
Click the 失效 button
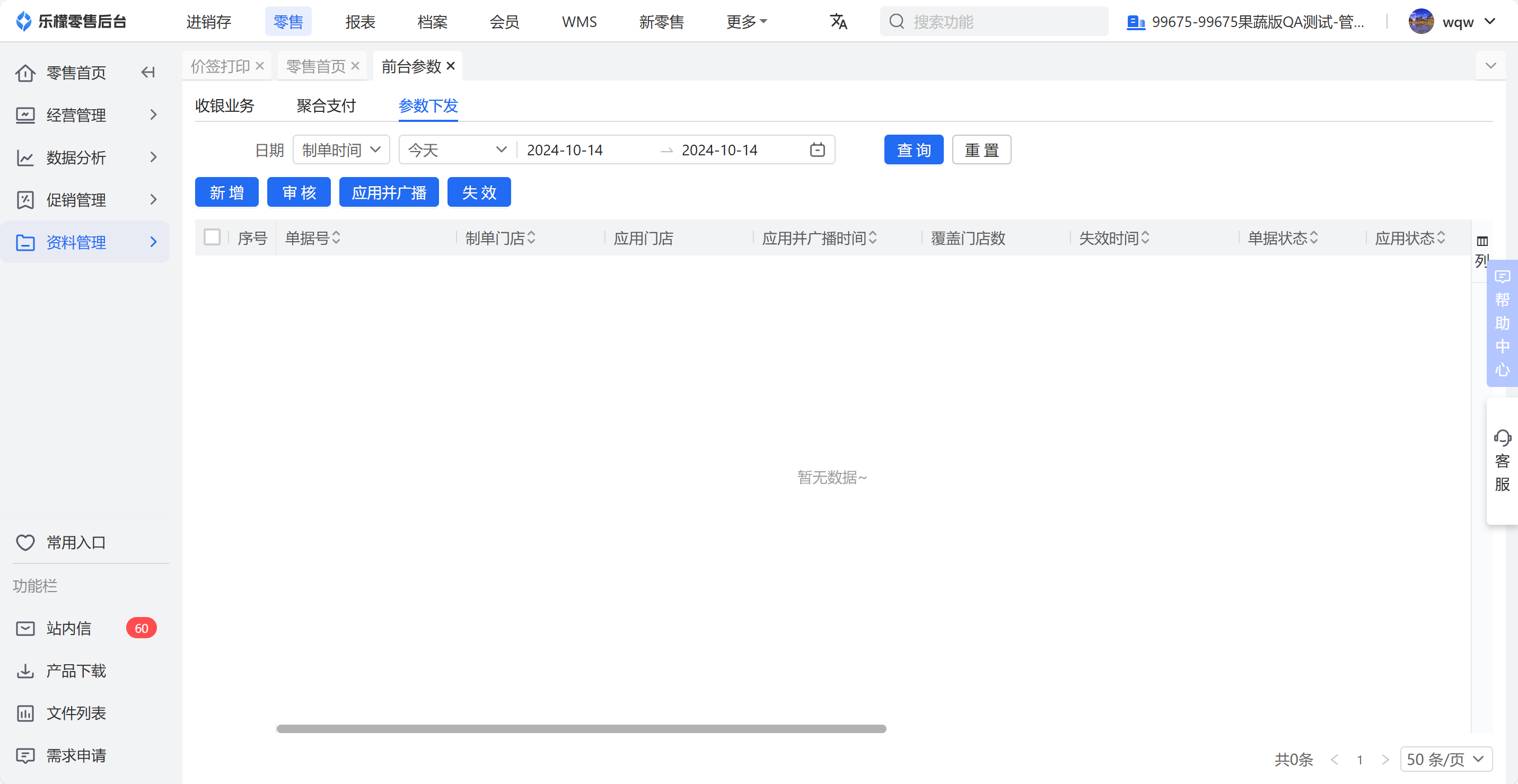(x=479, y=192)
